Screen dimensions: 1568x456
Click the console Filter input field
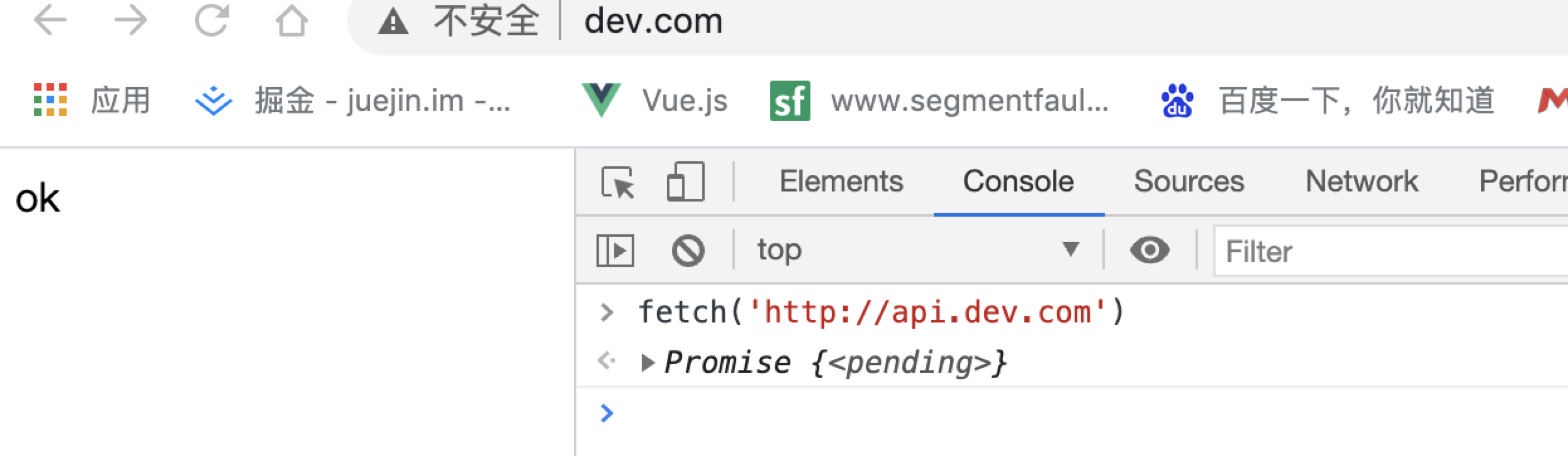point(1384,251)
